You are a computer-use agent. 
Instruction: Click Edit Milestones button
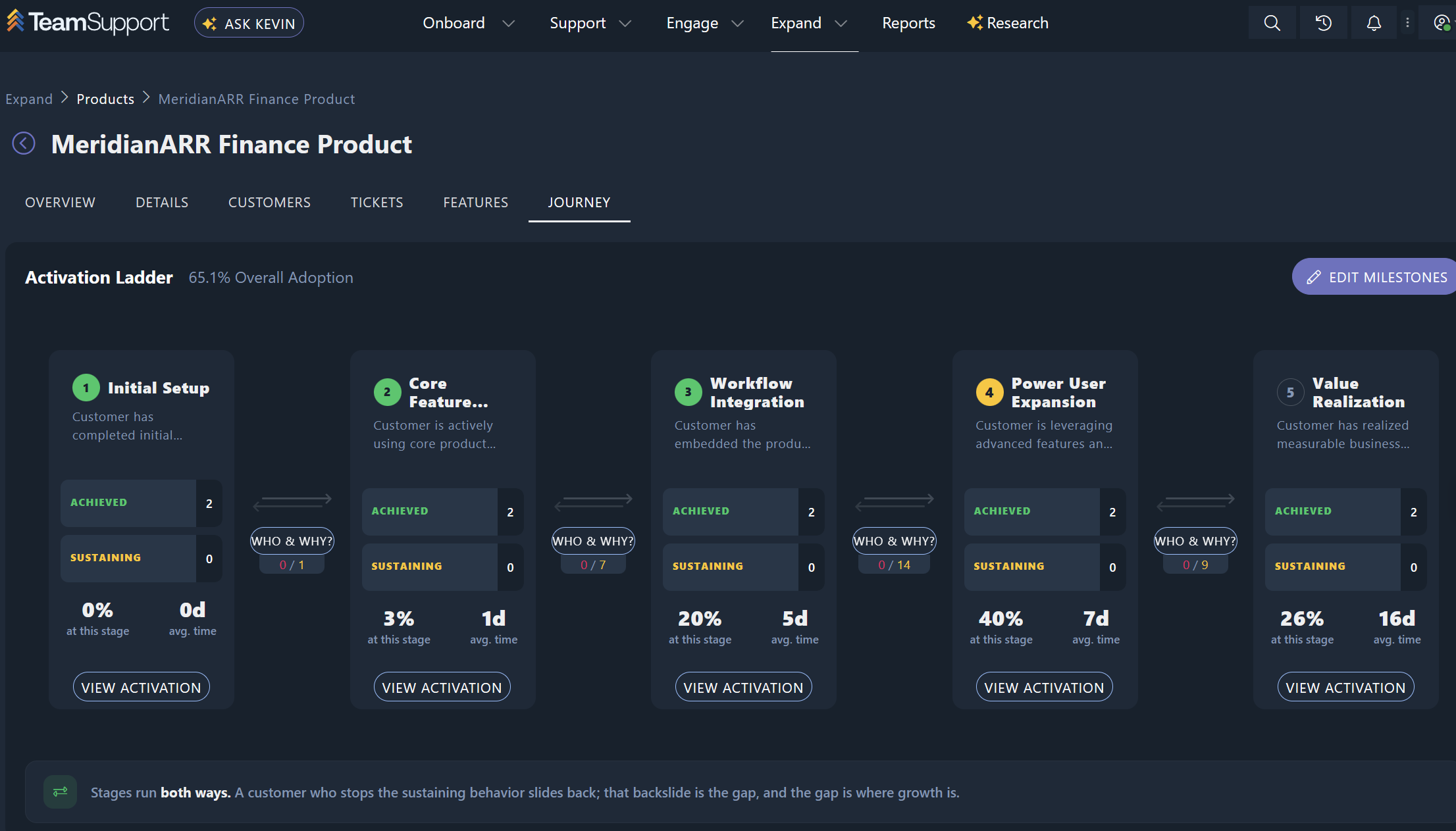click(1376, 276)
